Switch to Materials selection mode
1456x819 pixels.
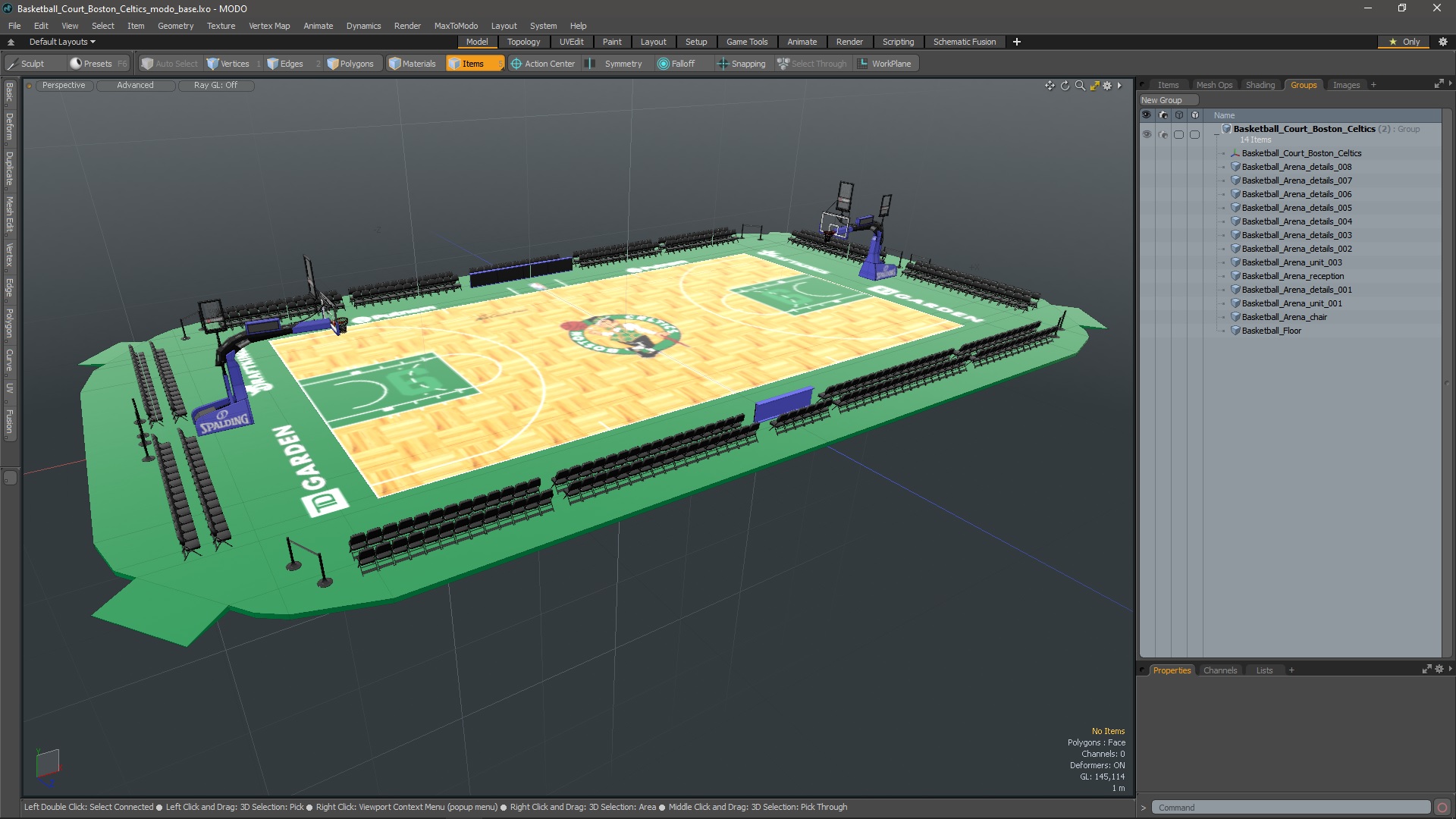click(413, 64)
